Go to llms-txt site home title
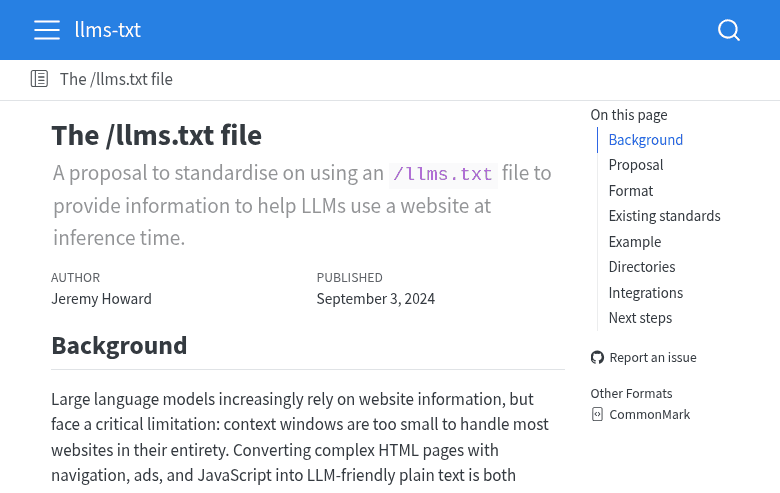Image resolution: width=780 pixels, height=493 pixels. pyautogui.click(x=108, y=30)
